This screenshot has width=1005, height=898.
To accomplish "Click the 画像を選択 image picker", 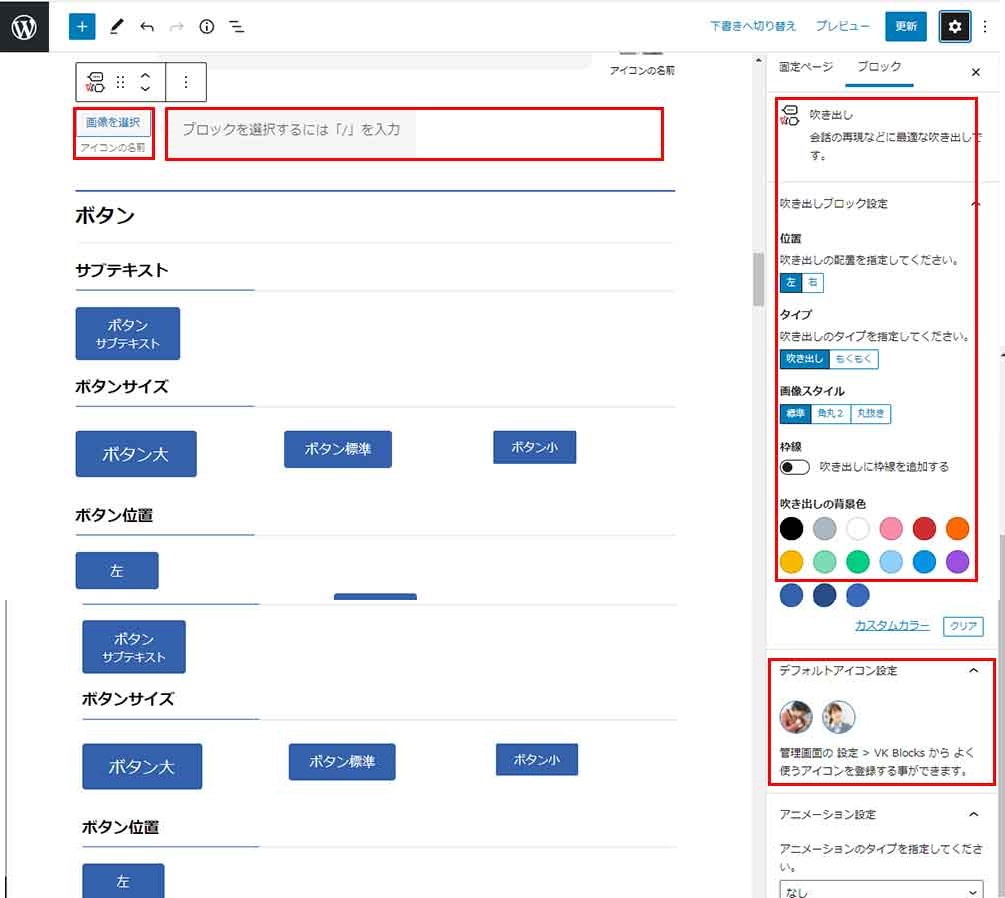I will (113, 123).
